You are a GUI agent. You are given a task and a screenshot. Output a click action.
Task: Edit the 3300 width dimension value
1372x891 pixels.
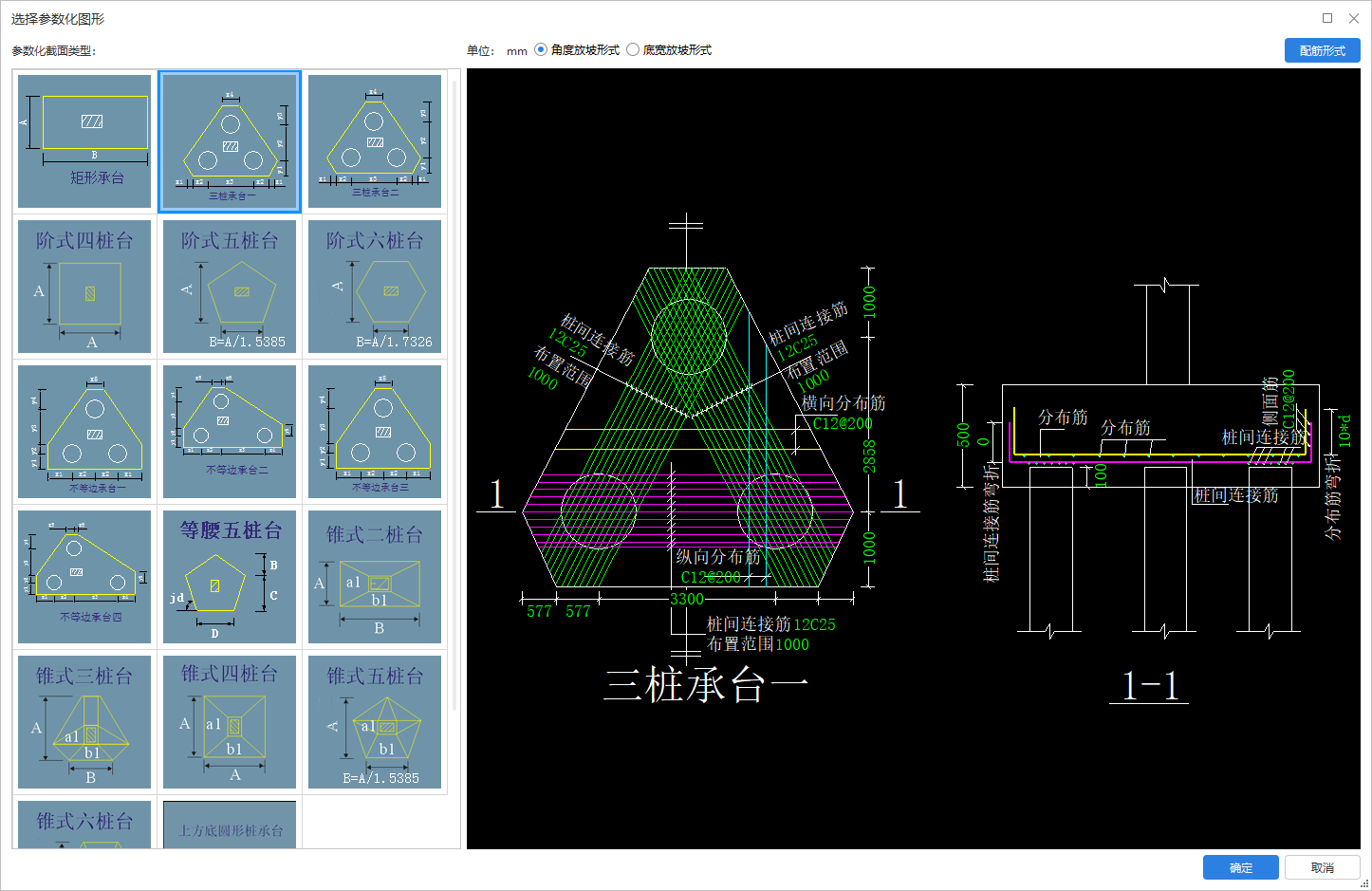[x=687, y=599]
